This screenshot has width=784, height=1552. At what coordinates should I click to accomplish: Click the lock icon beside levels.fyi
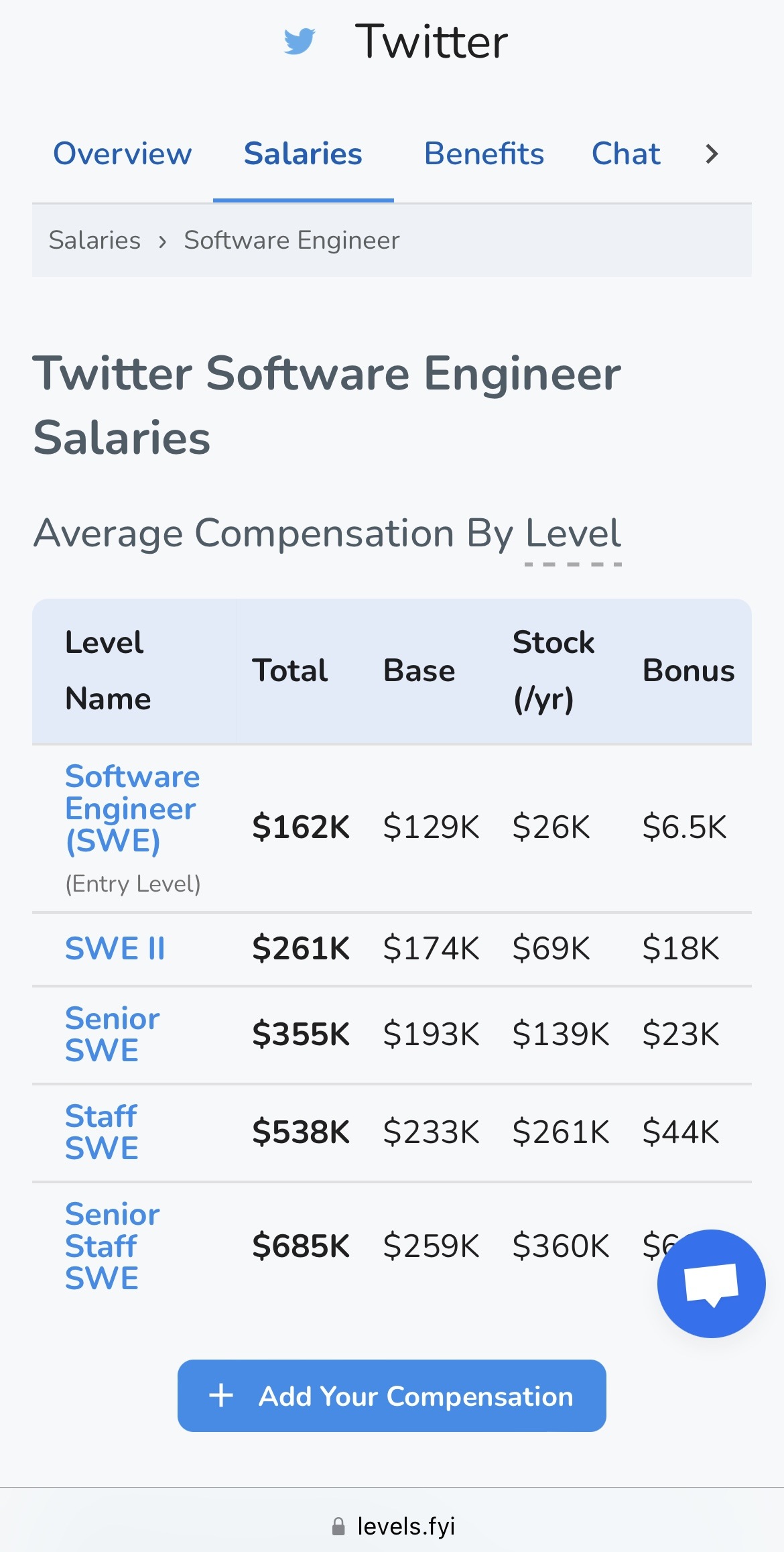click(338, 1527)
